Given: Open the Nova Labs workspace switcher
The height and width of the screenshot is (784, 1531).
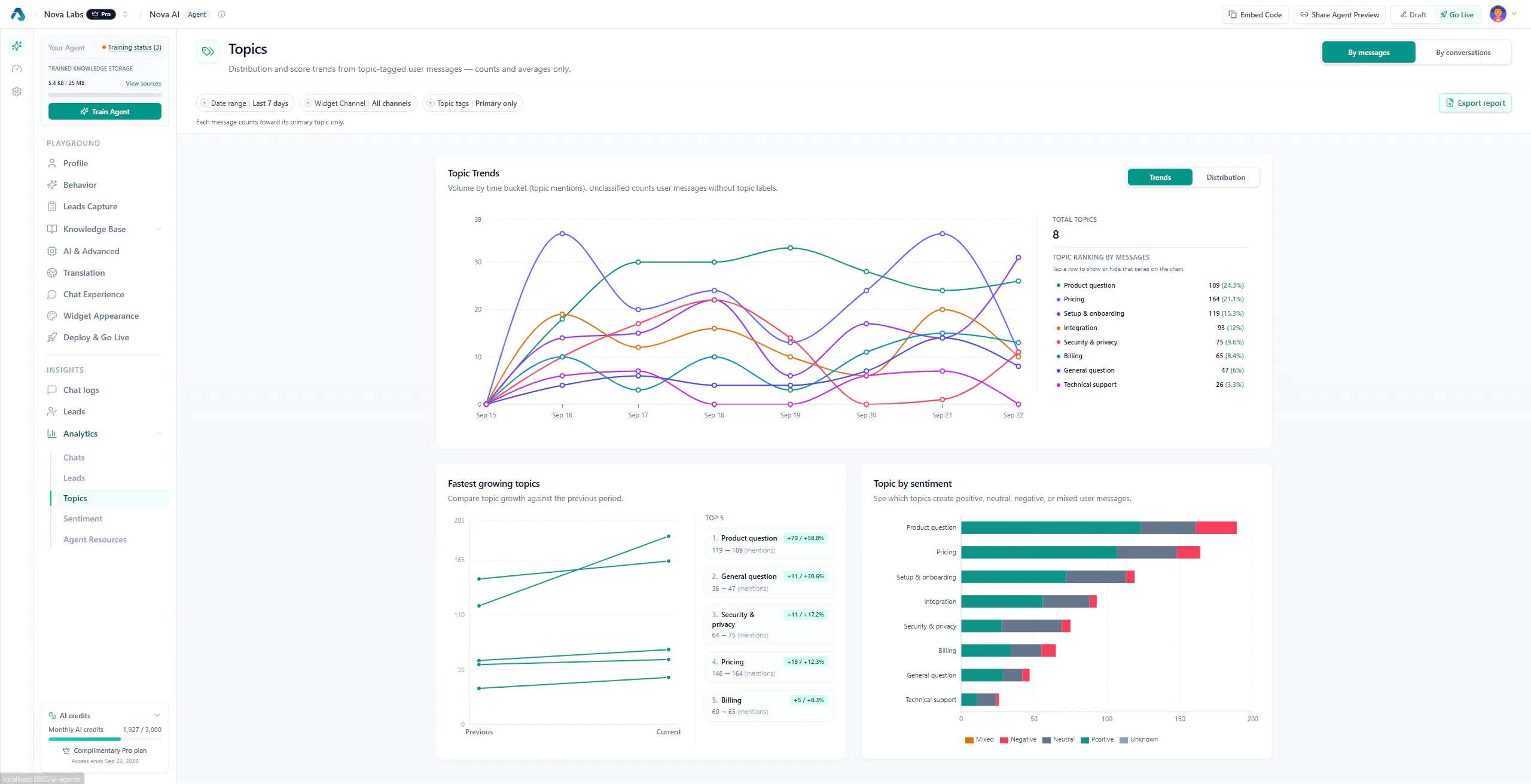Looking at the screenshot, I should 126,14.
